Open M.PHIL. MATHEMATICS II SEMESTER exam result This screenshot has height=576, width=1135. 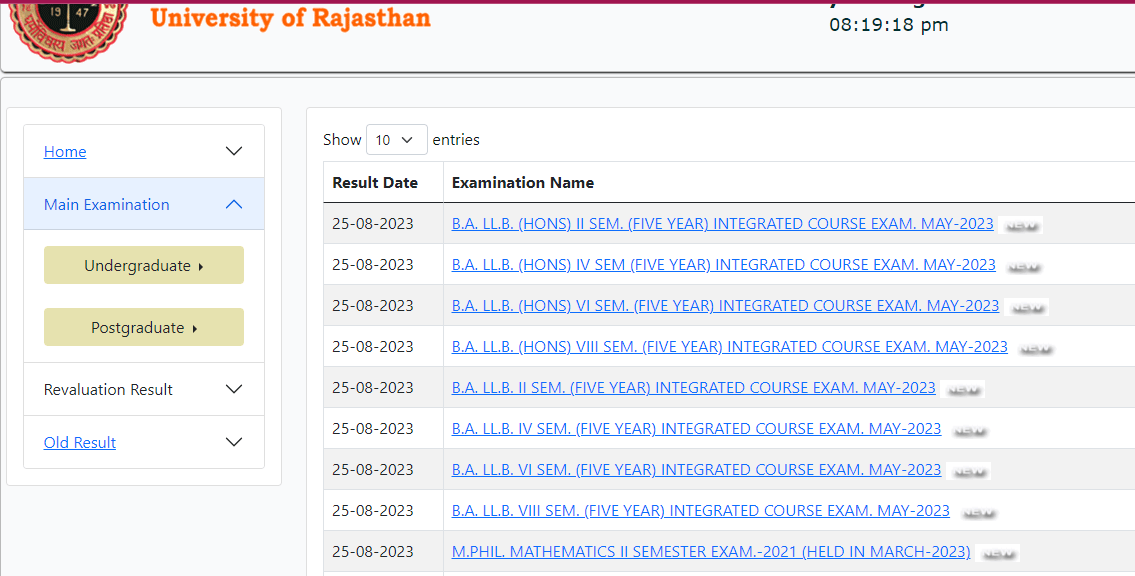pyautogui.click(x=711, y=551)
